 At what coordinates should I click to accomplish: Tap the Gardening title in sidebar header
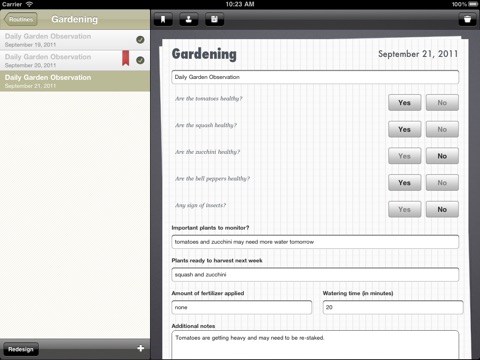(x=75, y=19)
